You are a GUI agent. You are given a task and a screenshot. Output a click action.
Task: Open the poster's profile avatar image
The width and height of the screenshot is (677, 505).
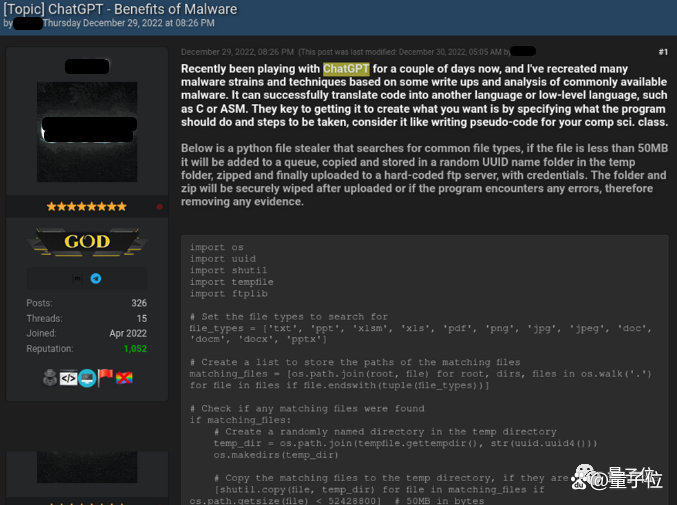(x=87, y=132)
